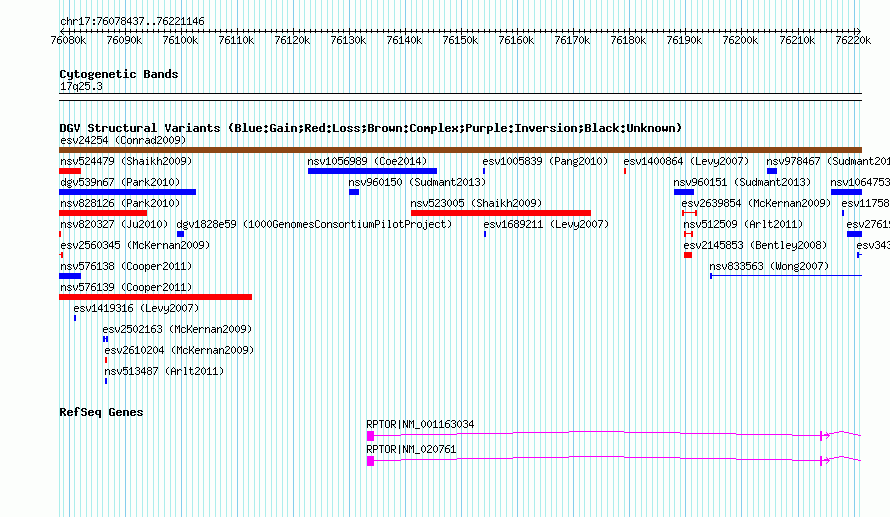Open the nsv513487 (Arlt2011) label
Image resolution: width=890 pixels, height=517 pixels.
point(164,371)
